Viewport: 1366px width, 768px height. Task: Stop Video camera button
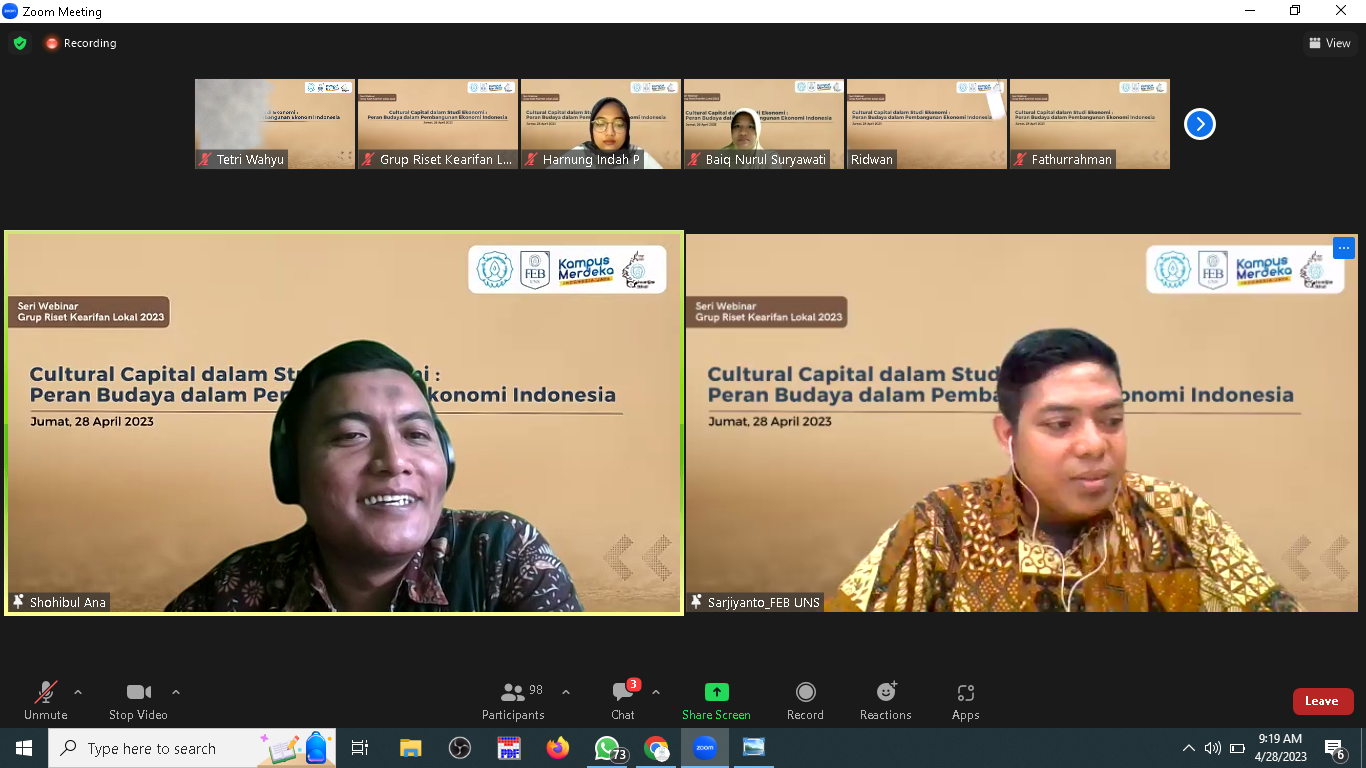(x=138, y=701)
